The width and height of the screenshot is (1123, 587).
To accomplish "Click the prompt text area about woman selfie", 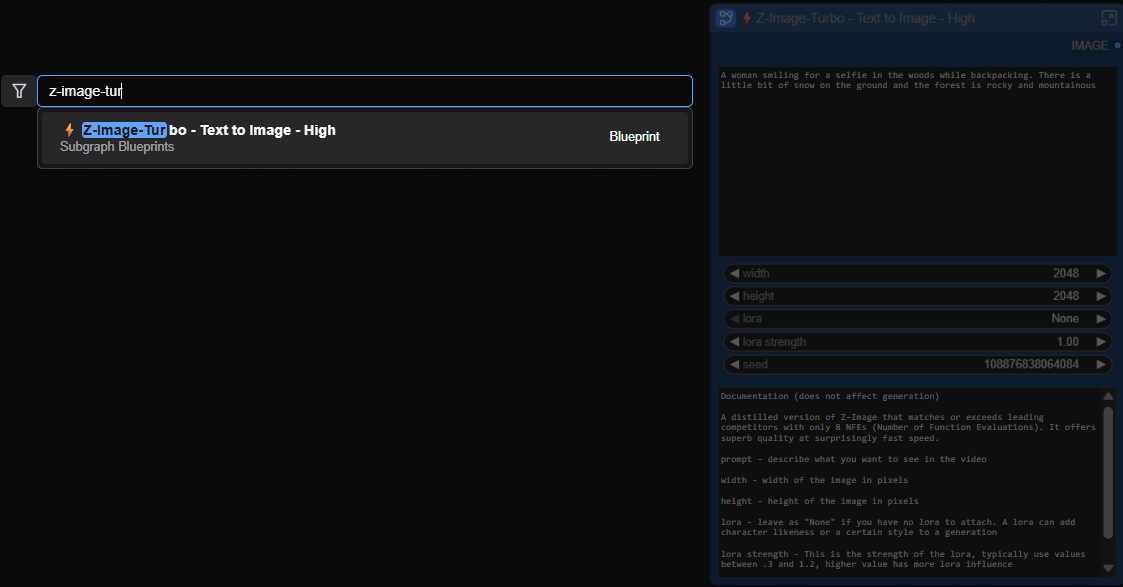I will (x=916, y=160).
